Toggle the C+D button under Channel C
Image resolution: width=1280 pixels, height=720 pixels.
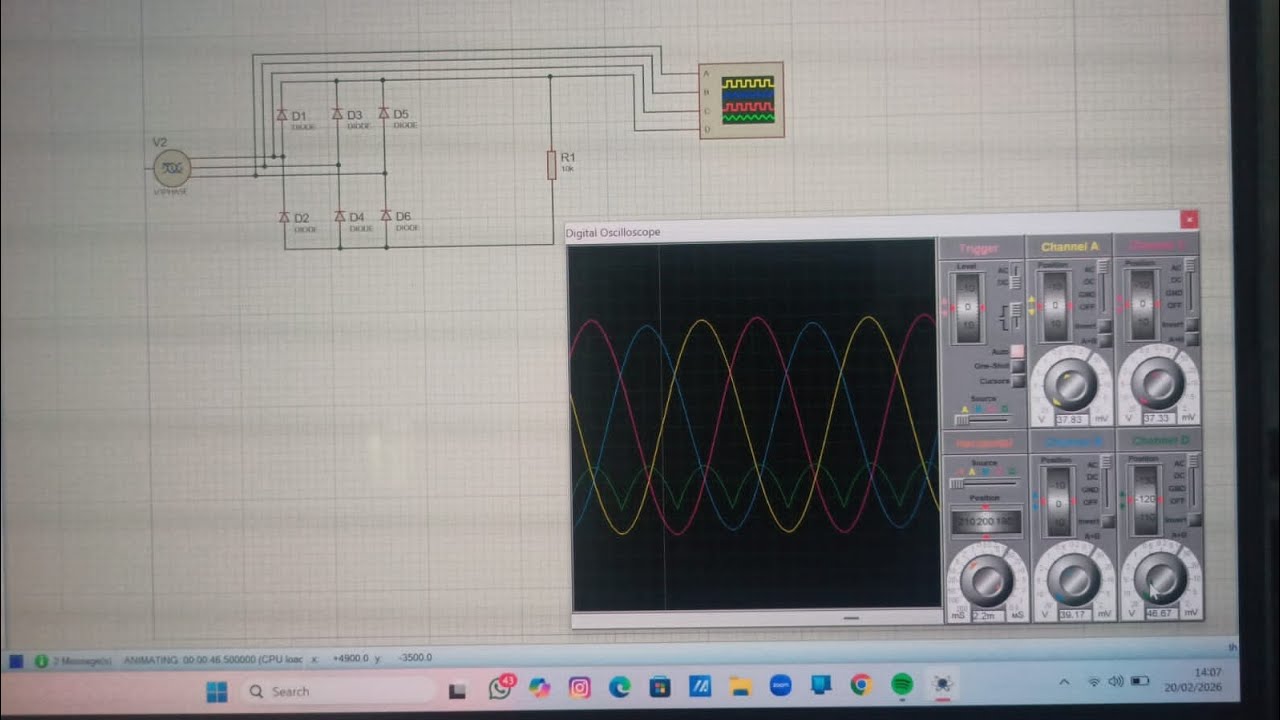tap(1192, 338)
